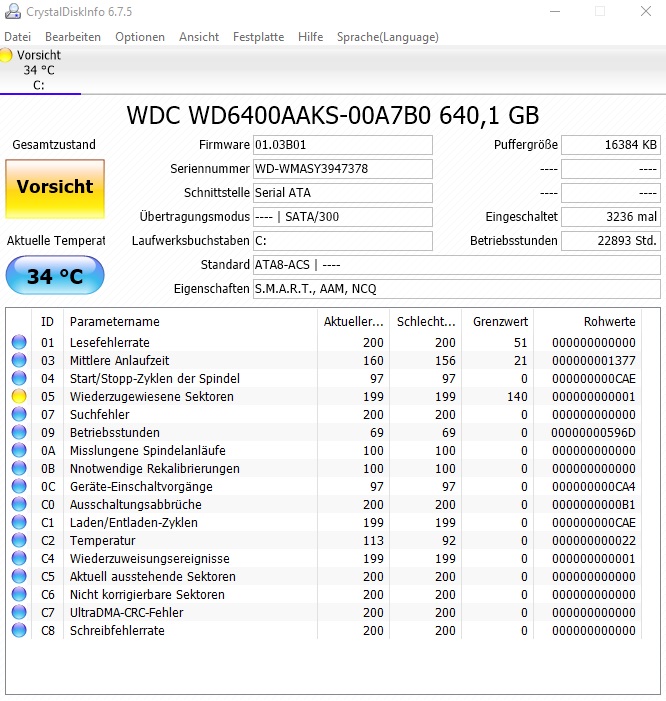Minimize the CrystalDiskInfo window
This screenshot has width=666, height=701.
point(555,11)
